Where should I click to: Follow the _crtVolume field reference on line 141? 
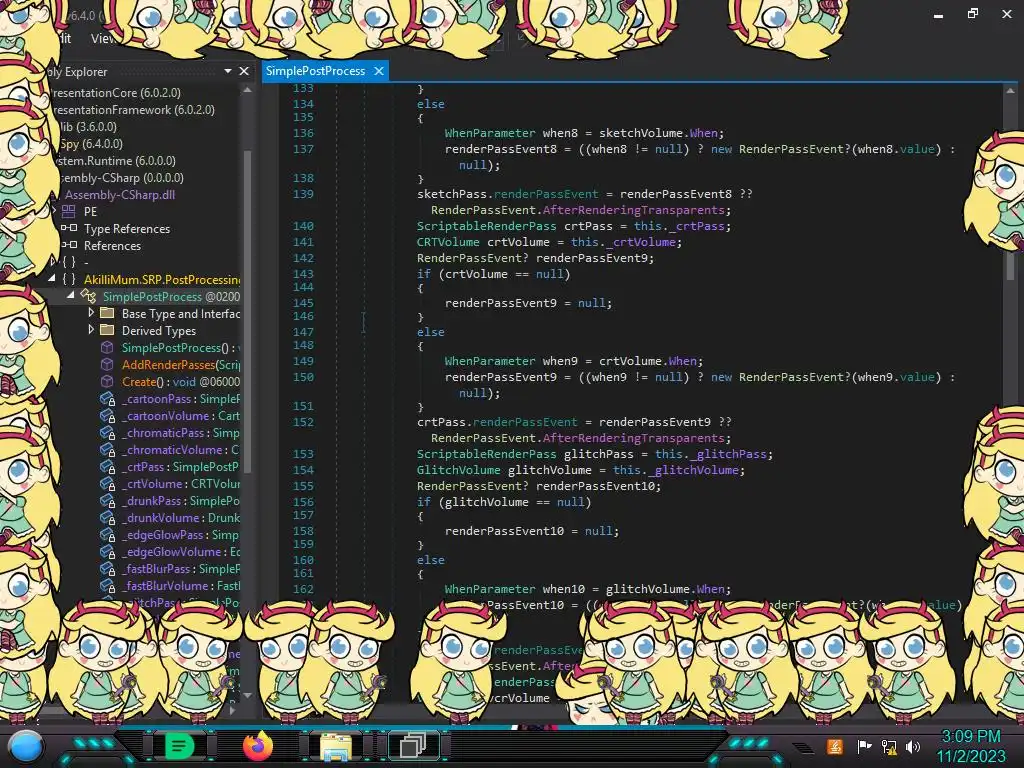tap(640, 242)
